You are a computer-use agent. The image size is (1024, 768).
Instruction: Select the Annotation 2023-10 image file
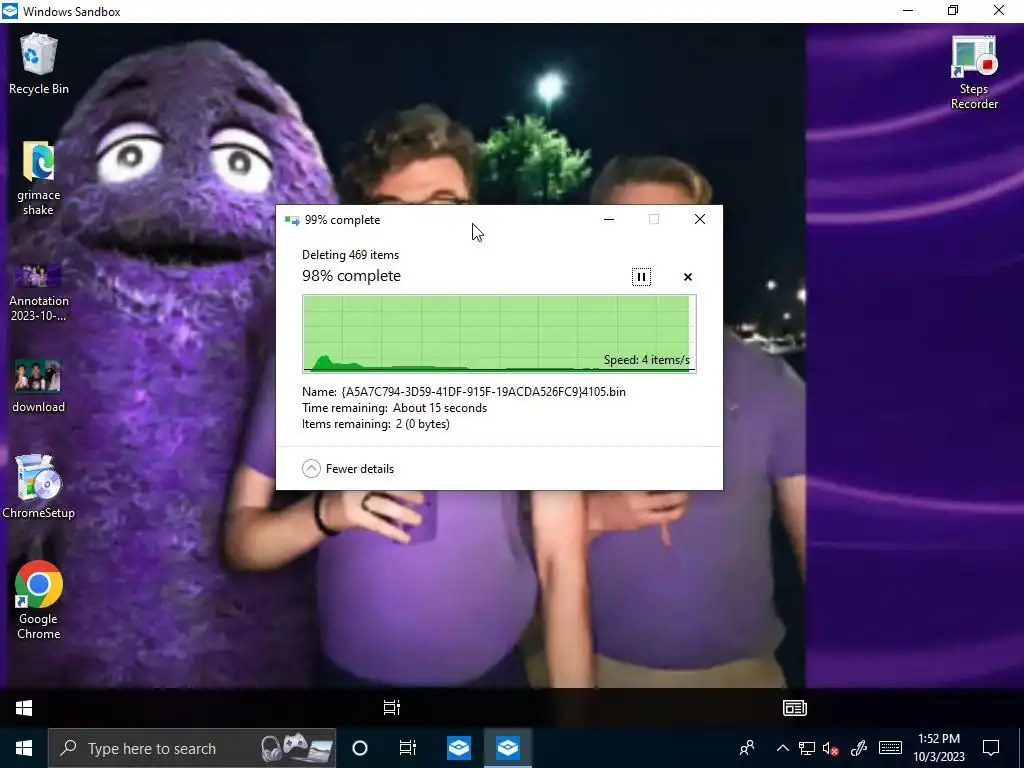tap(39, 292)
